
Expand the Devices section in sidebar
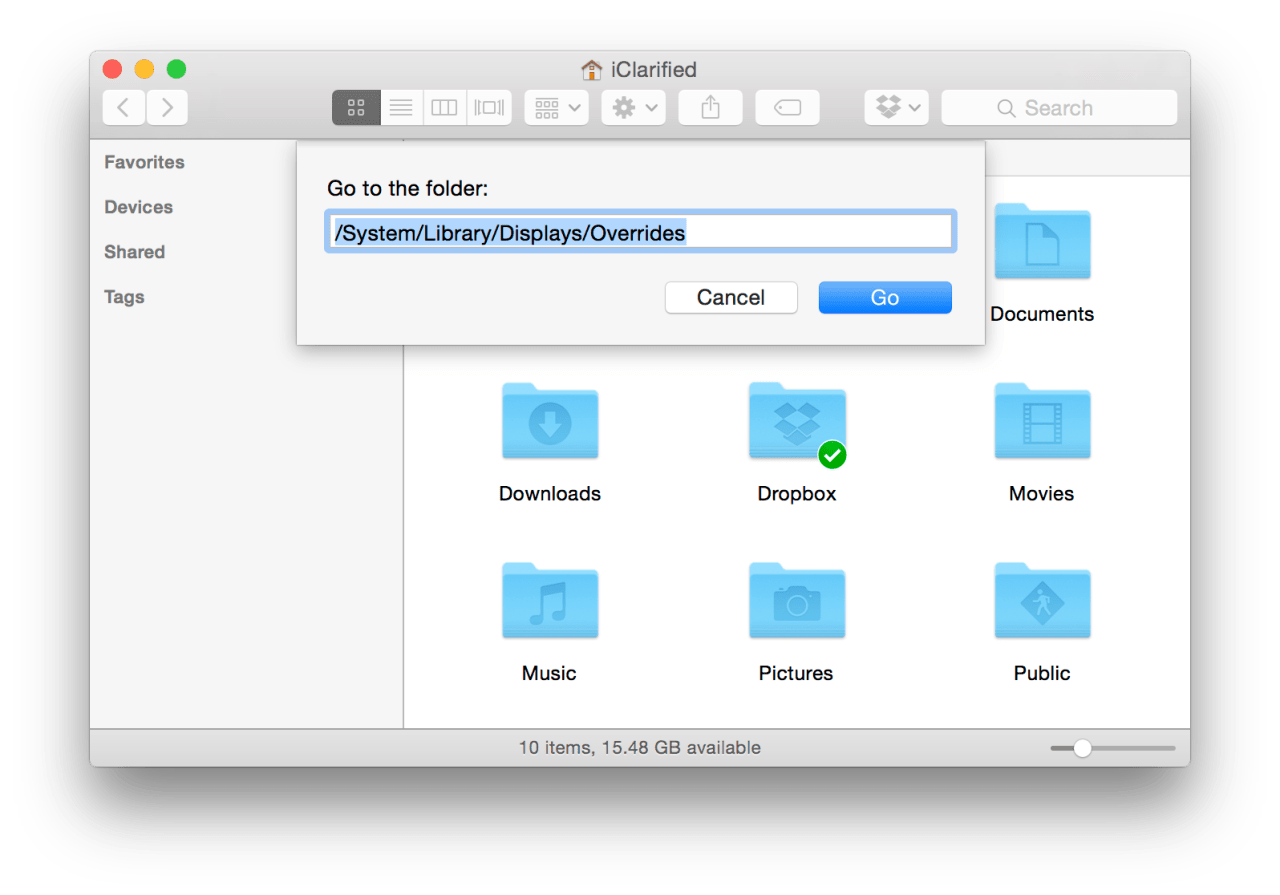(138, 207)
